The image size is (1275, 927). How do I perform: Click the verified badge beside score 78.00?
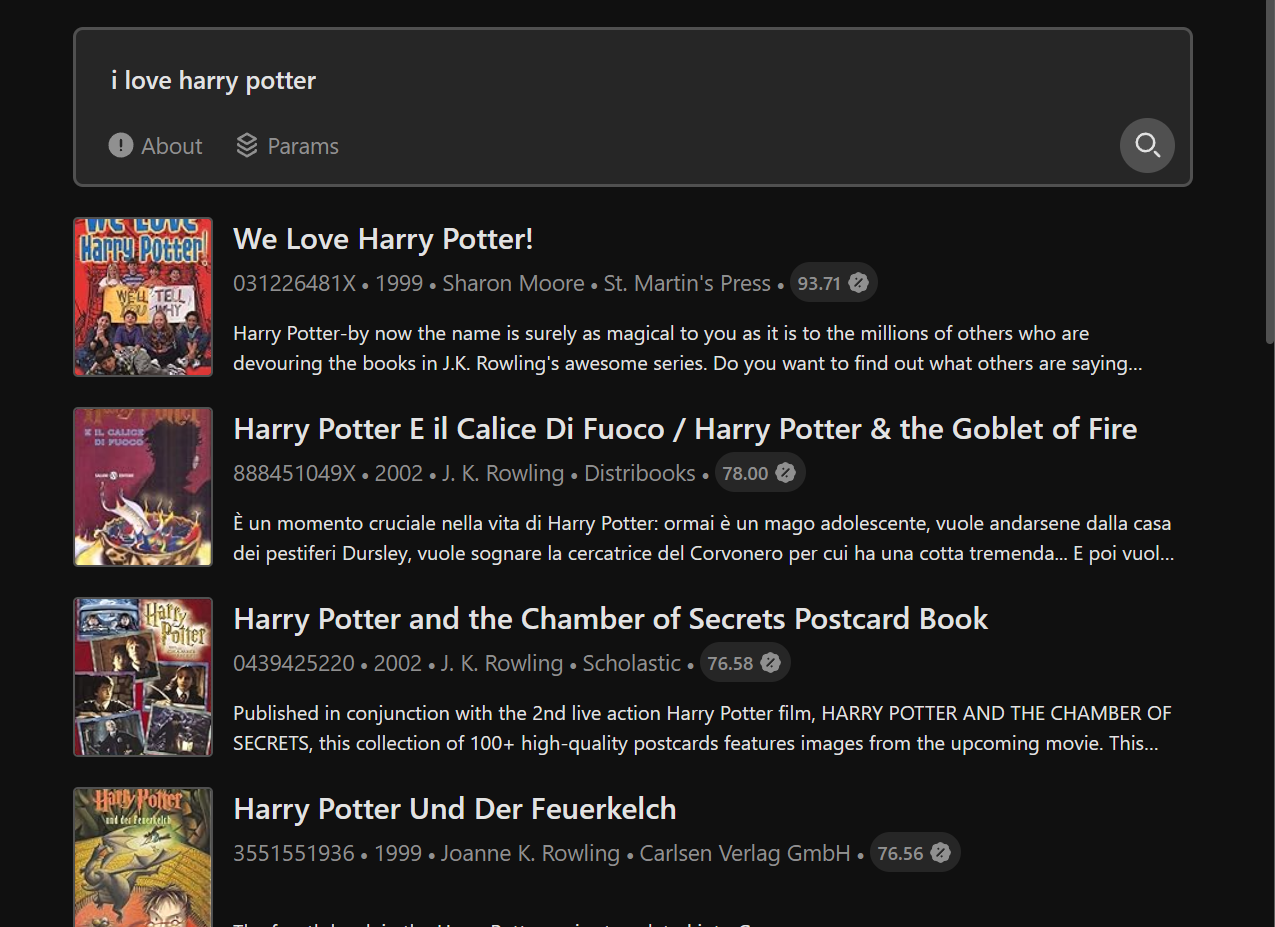(786, 473)
